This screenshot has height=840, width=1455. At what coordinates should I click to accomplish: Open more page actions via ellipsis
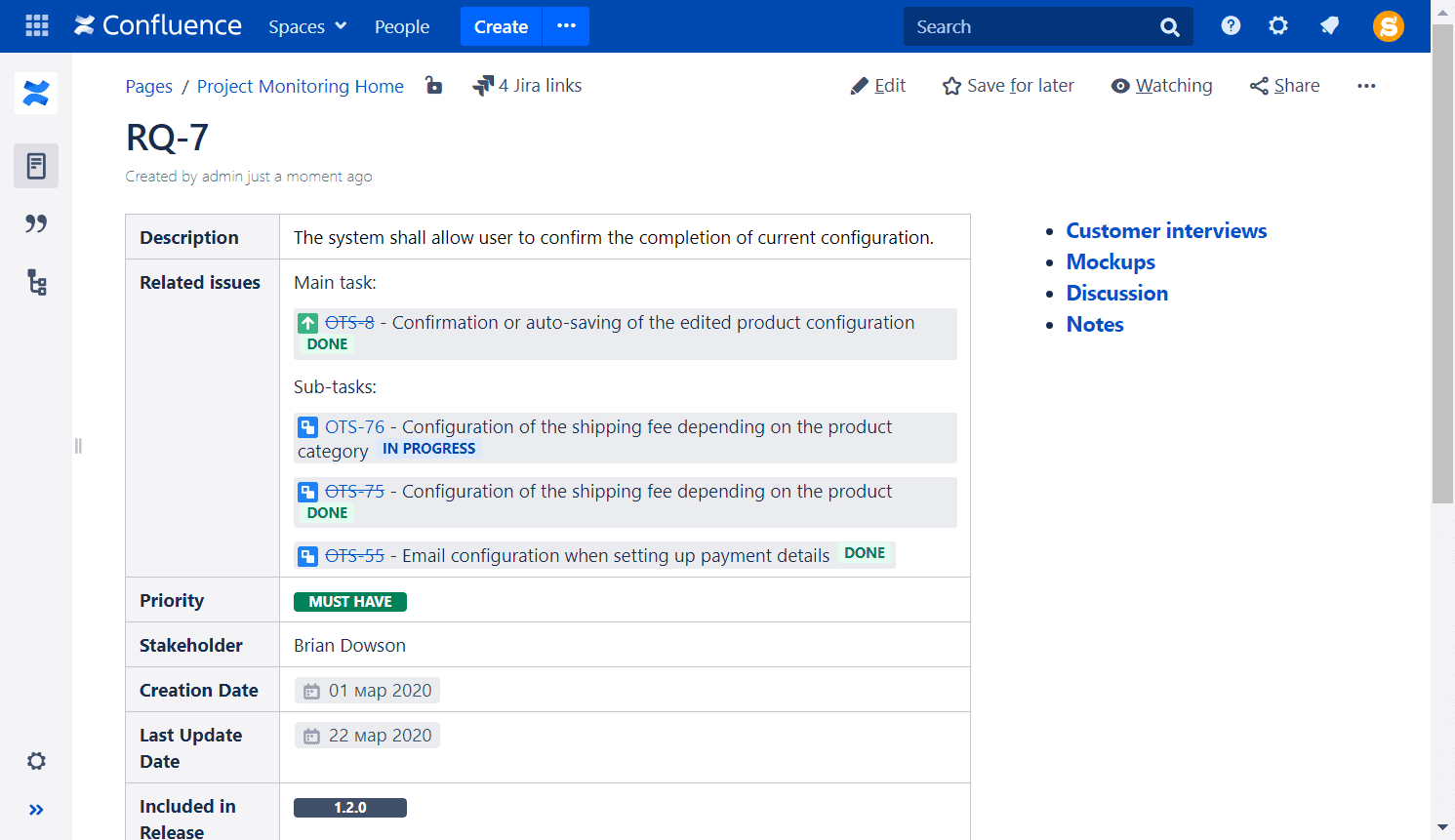coord(1366,85)
